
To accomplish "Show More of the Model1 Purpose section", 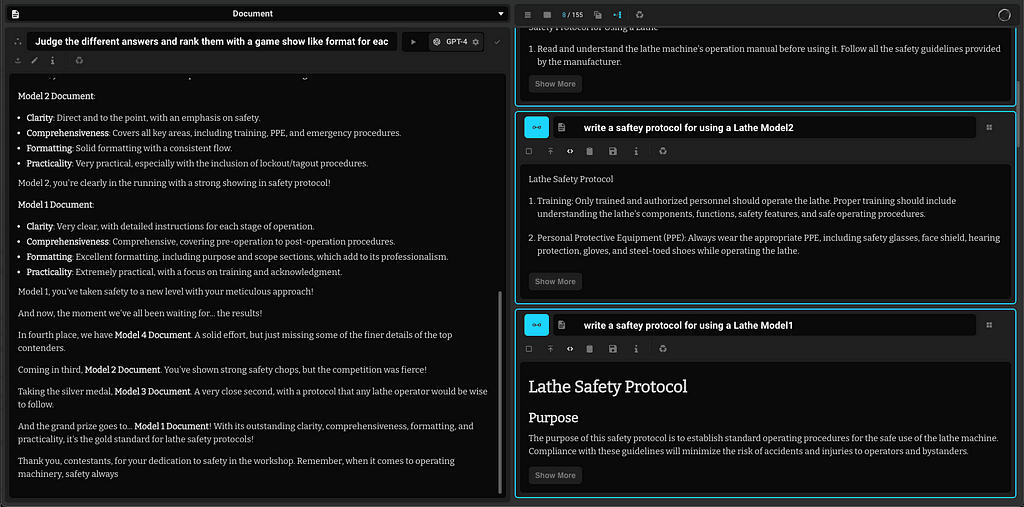I will 555,476.
